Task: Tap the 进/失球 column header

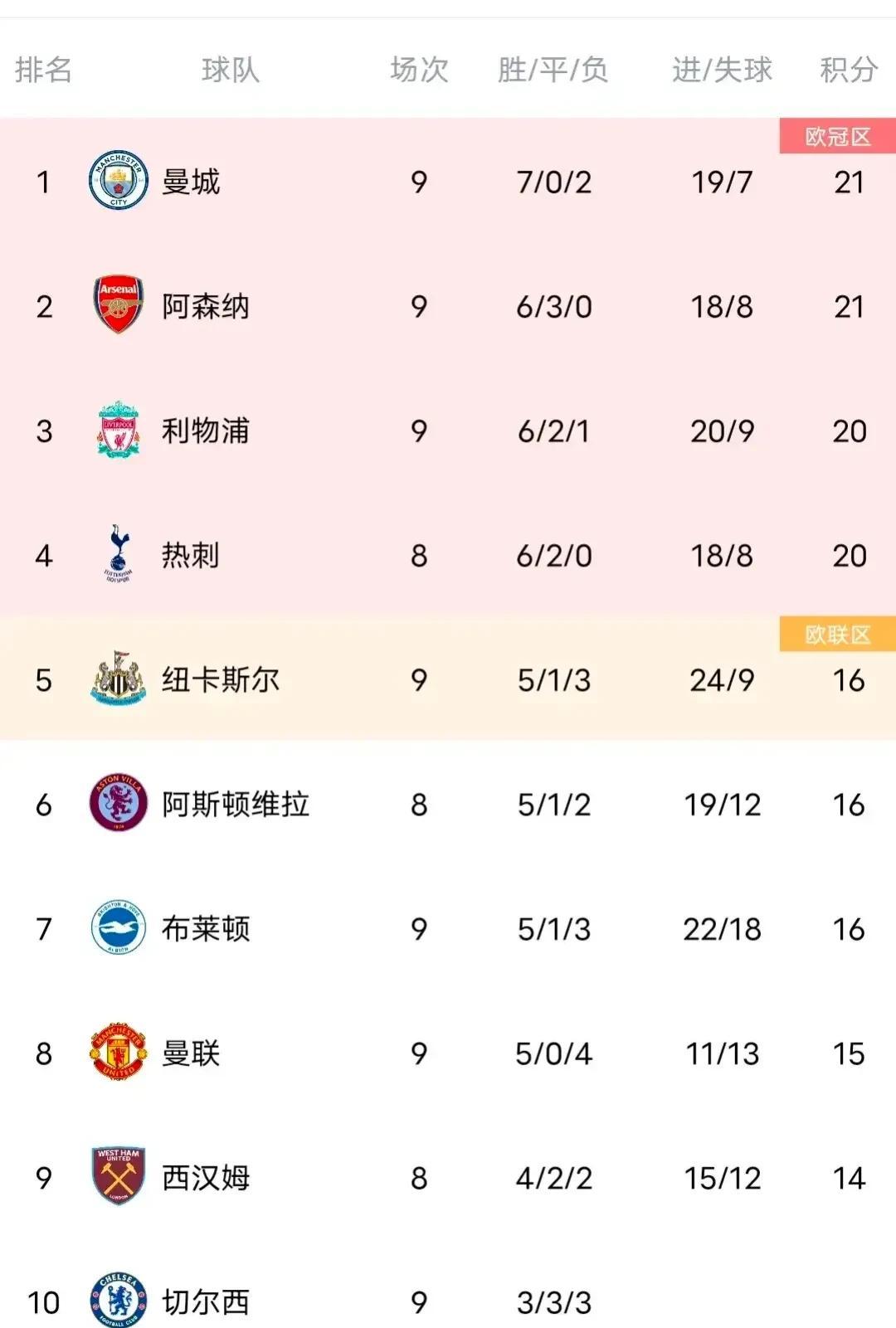Action: click(722, 70)
